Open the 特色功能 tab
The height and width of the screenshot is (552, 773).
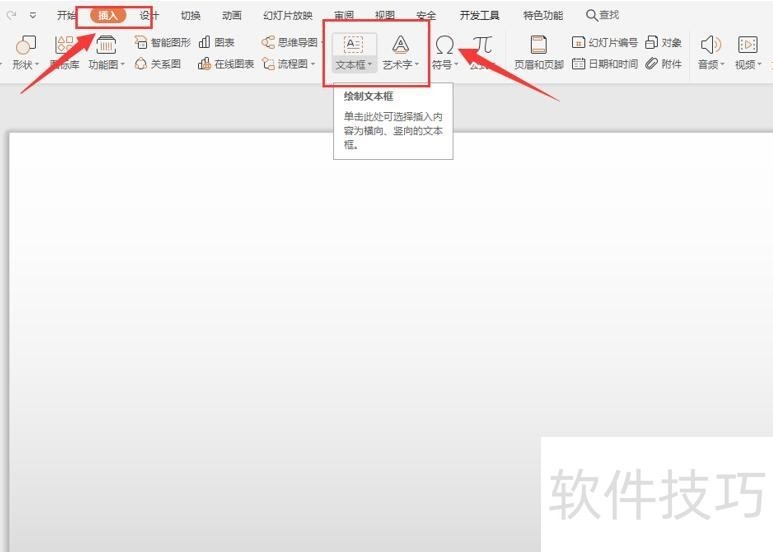(x=543, y=16)
